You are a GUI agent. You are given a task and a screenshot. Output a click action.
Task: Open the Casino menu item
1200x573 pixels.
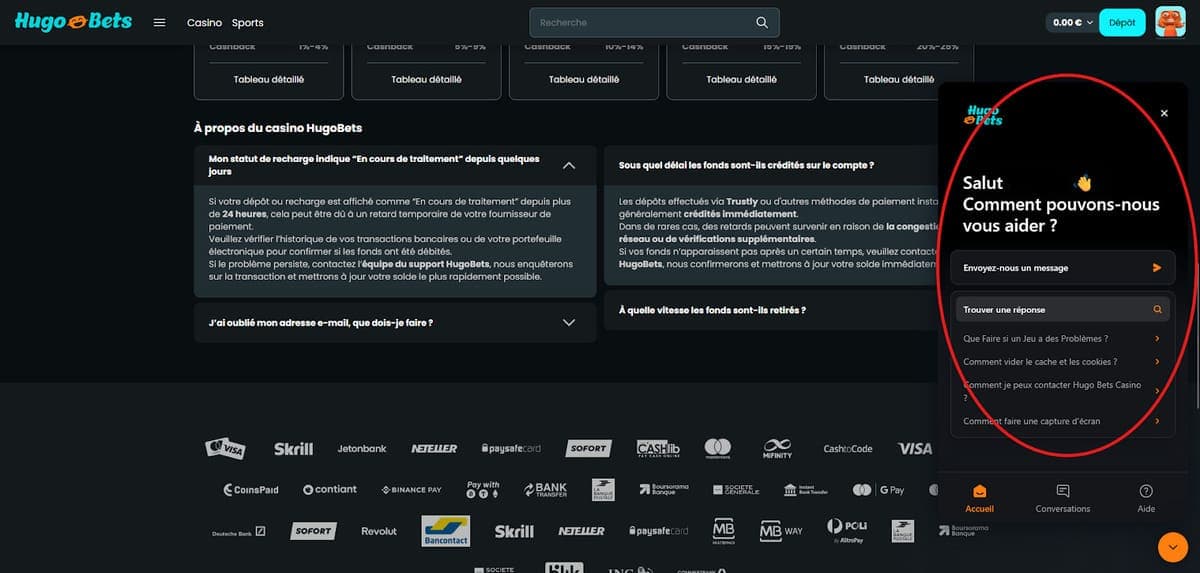(204, 22)
